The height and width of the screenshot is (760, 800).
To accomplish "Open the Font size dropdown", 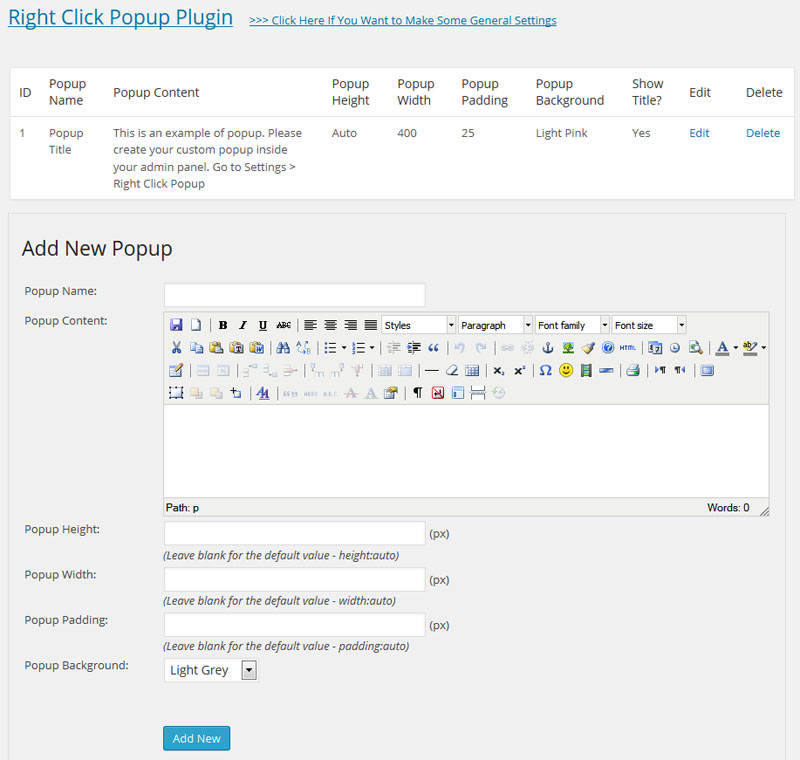I will 648,325.
